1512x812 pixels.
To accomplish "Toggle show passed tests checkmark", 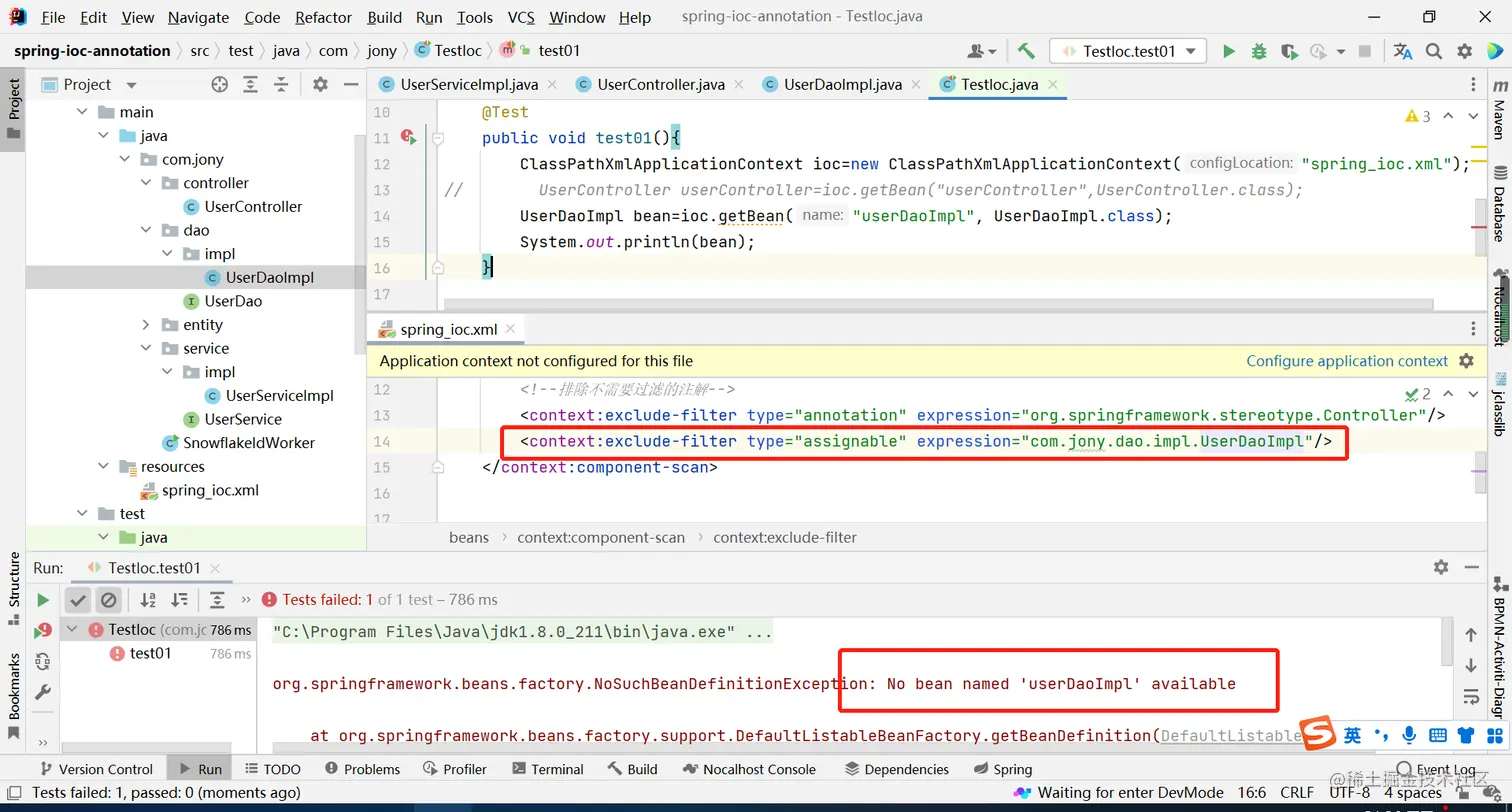I will click(x=77, y=600).
